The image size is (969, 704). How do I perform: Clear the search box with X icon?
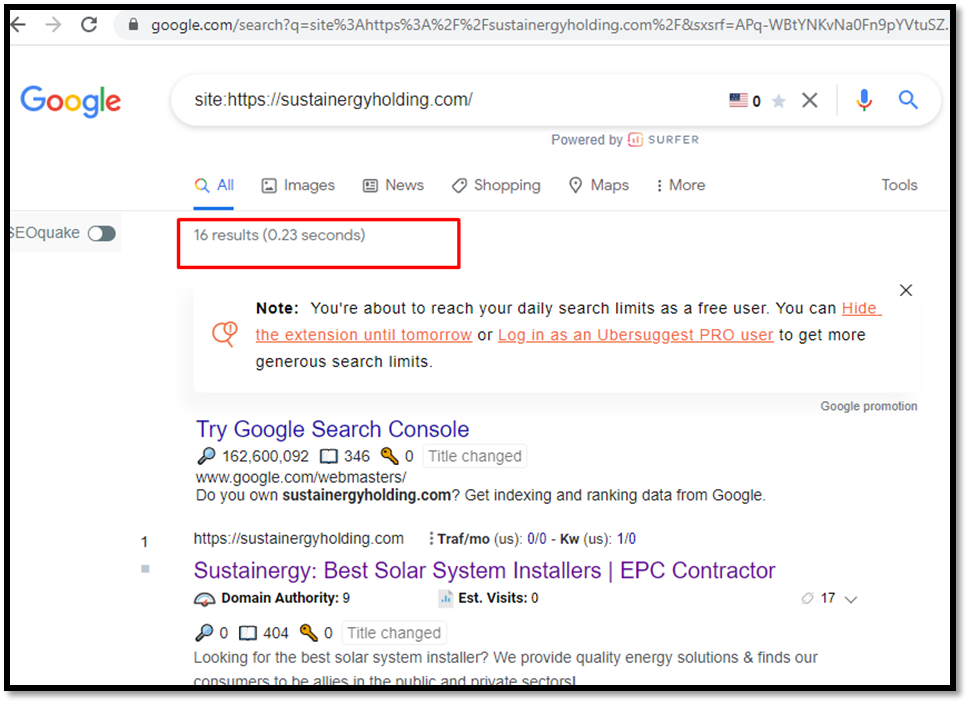[x=810, y=100]
